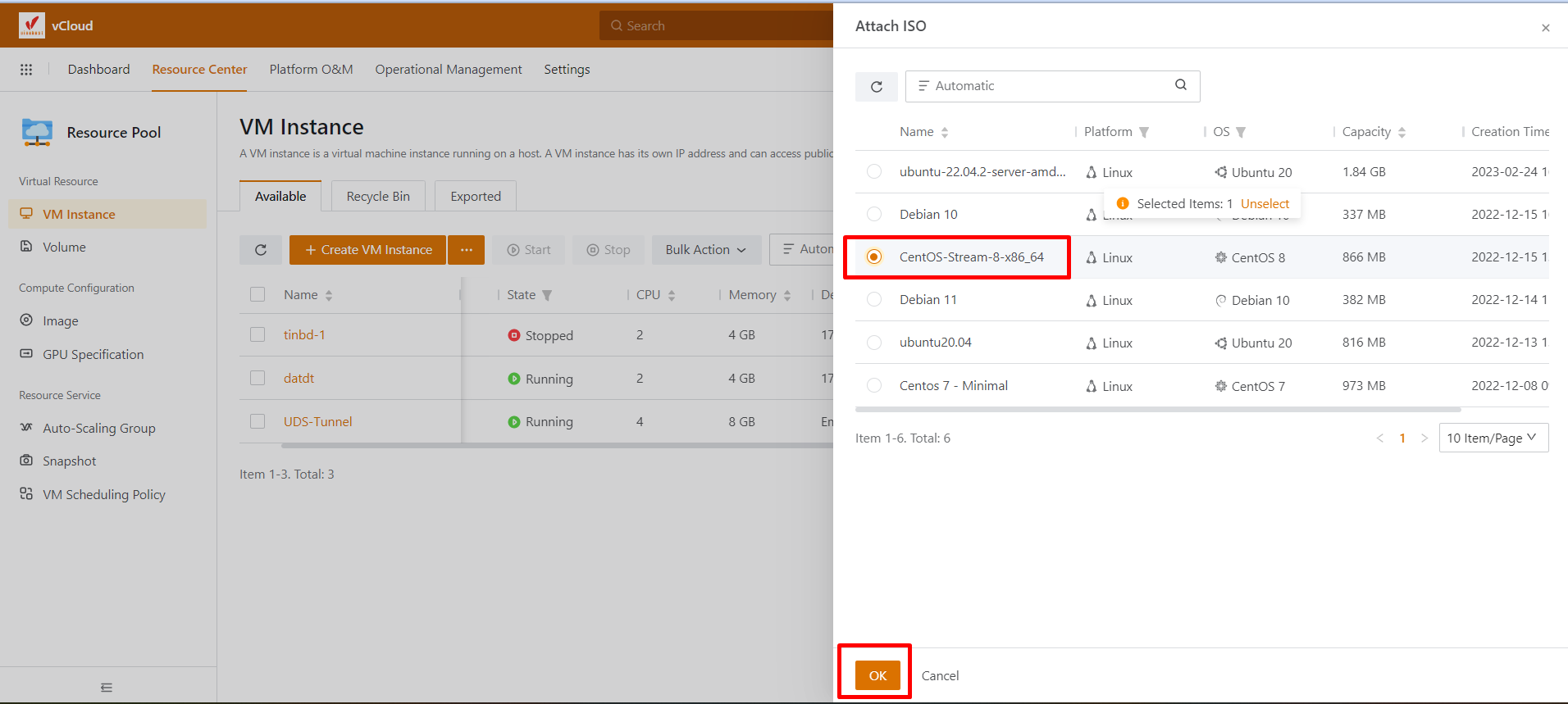Refresh the VM Instance list

(261, 250)
